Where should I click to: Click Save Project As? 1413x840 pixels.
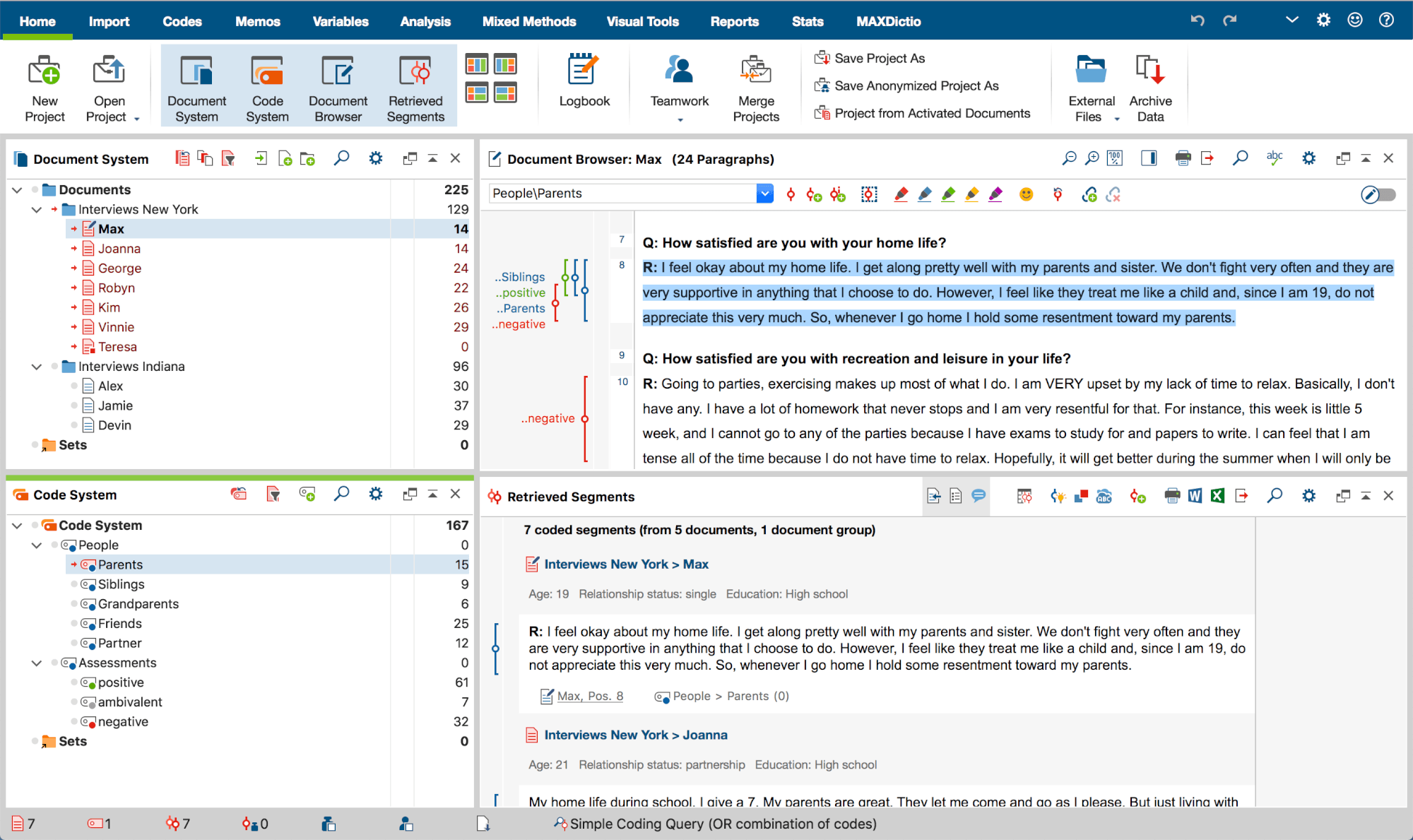(x=870, y=58)
